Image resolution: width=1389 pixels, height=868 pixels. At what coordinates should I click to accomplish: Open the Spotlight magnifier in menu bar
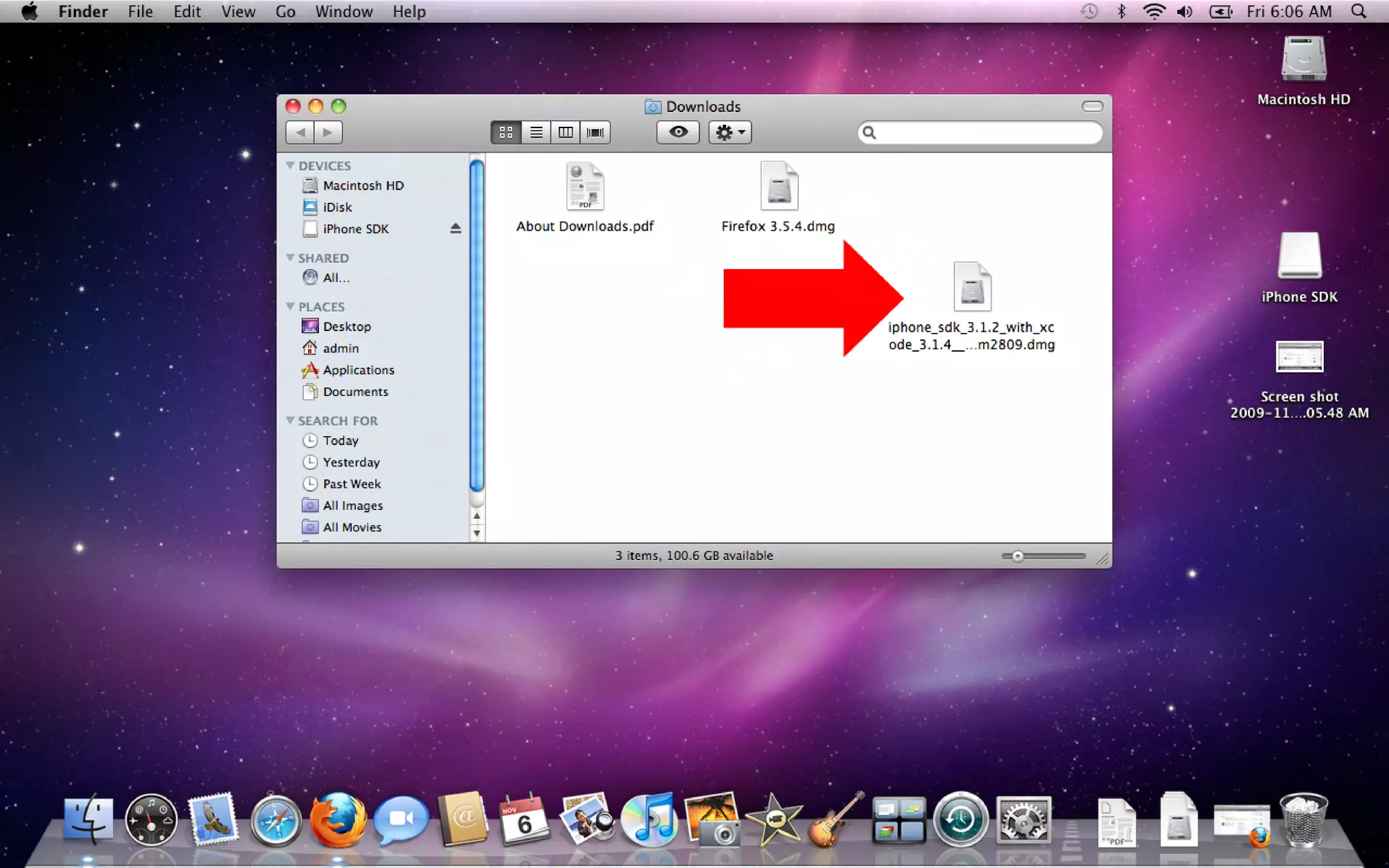pos(1358,12)
